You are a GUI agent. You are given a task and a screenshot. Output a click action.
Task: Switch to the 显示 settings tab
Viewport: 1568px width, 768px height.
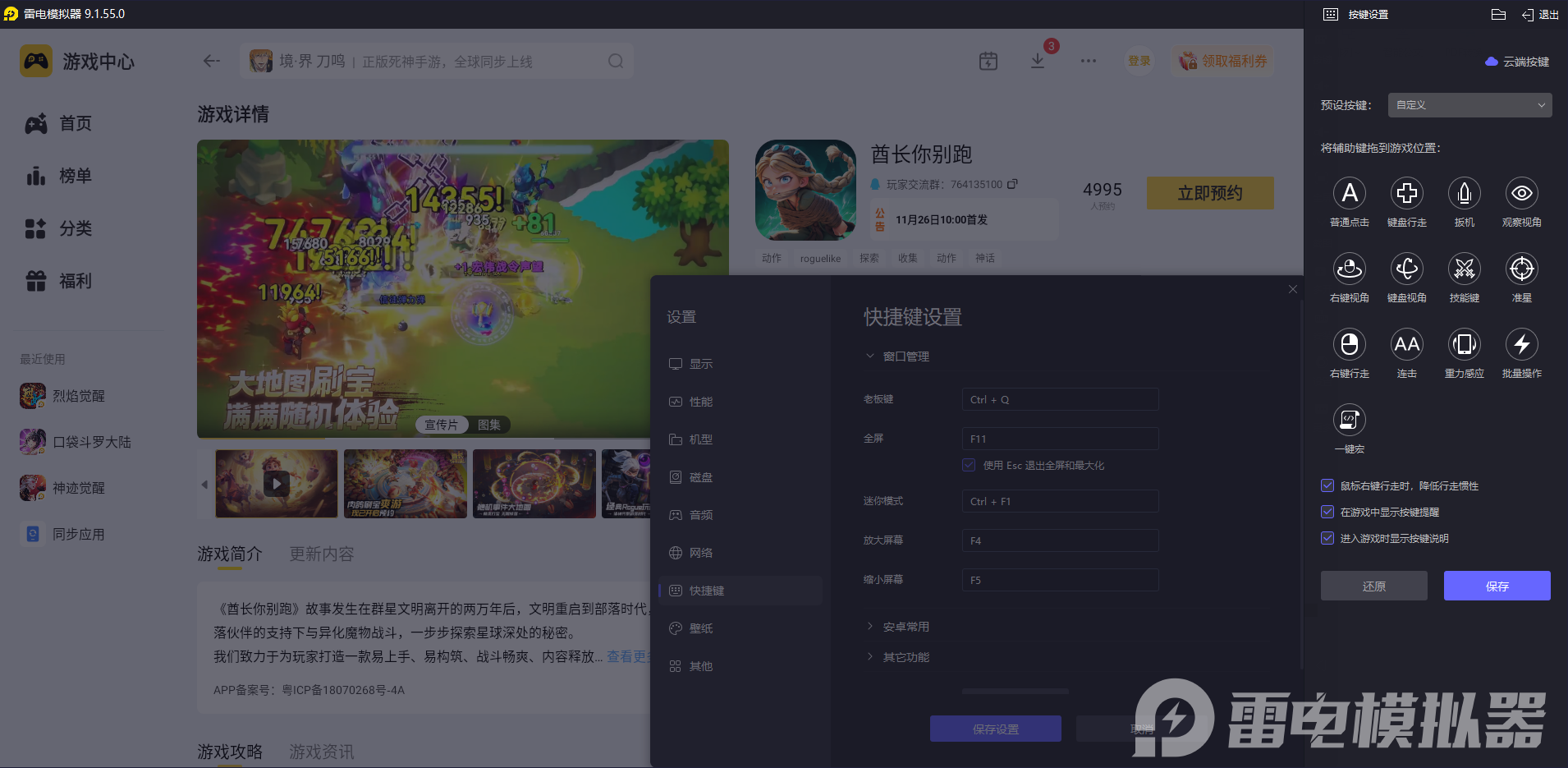tap(701, 364)
